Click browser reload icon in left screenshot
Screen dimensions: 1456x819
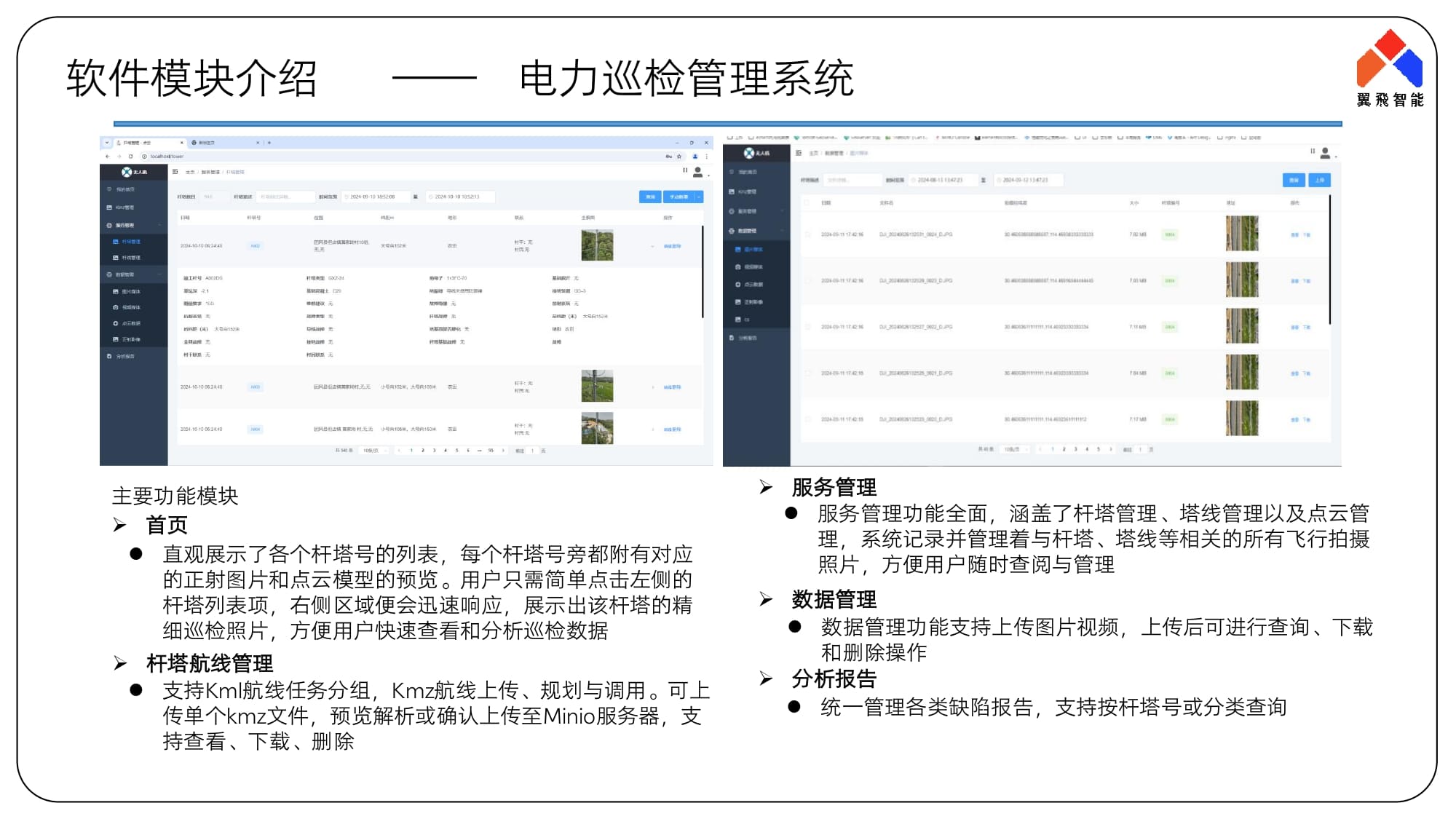pyautogui.click(x=131, y=157)
